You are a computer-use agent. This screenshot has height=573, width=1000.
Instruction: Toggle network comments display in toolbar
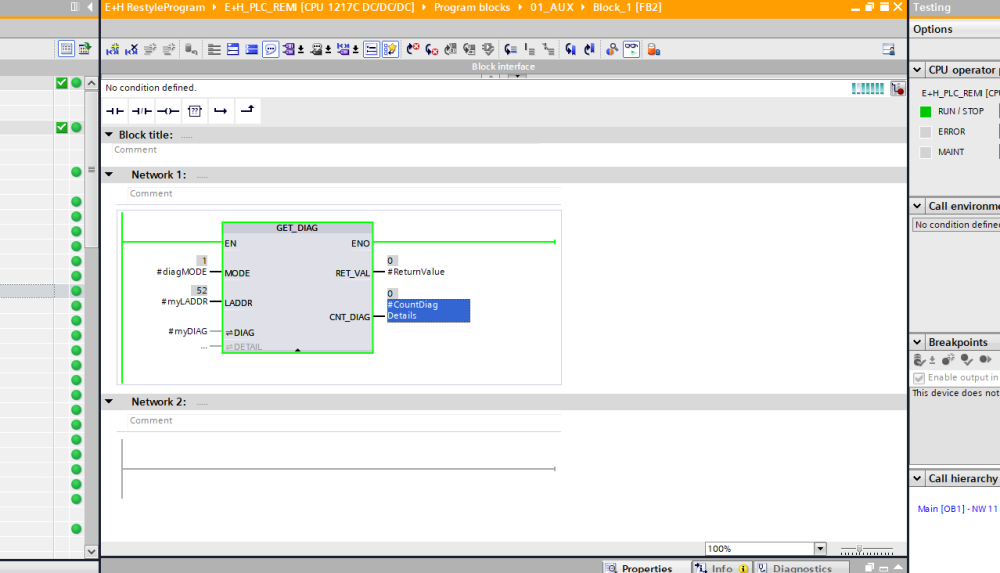click(270, 49)
